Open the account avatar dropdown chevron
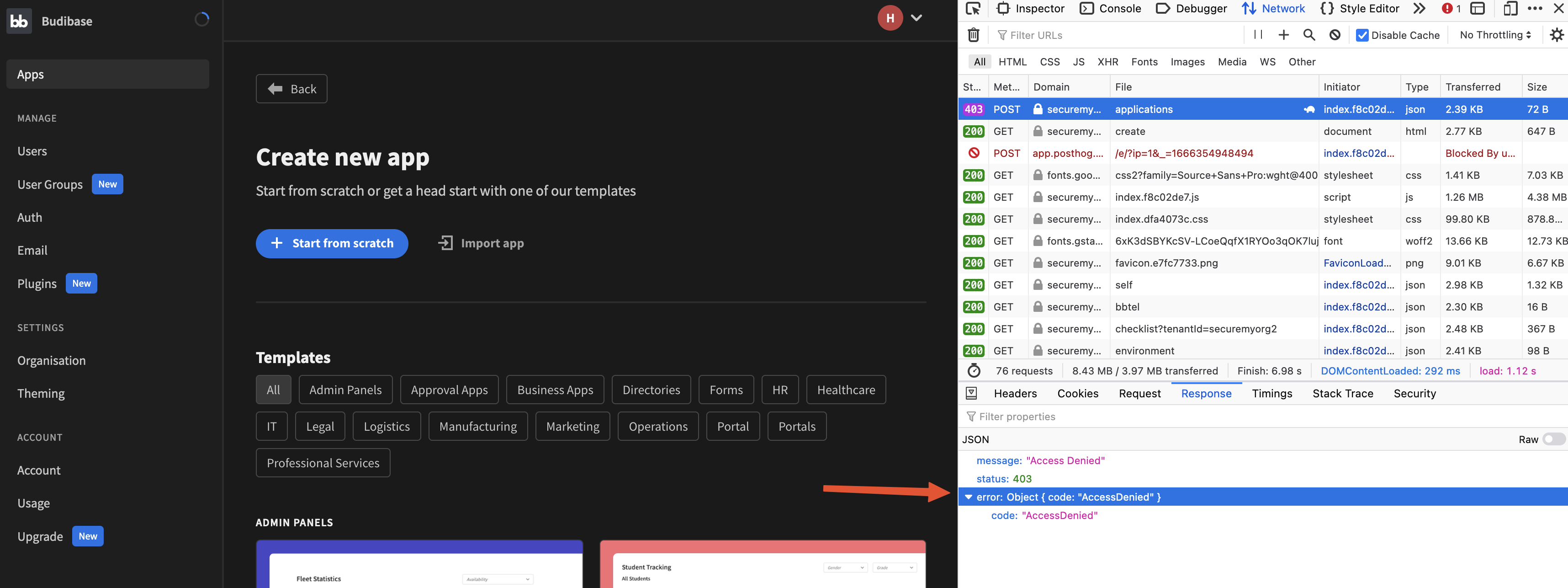 tap(916, 18)
